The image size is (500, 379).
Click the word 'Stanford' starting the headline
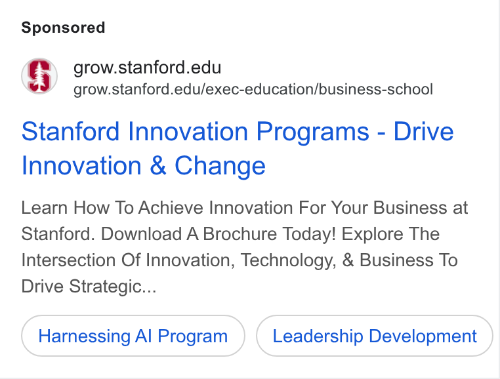click(x=70, y=131)
